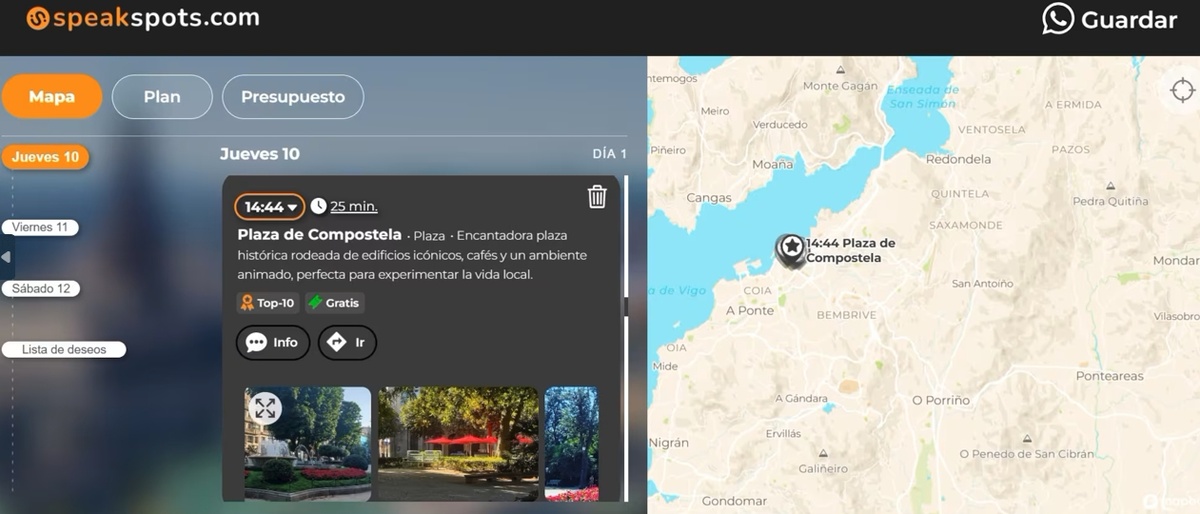Click Cangas on the map
The width and height of the screenshot is (1200, 514).
pos(709,198)
